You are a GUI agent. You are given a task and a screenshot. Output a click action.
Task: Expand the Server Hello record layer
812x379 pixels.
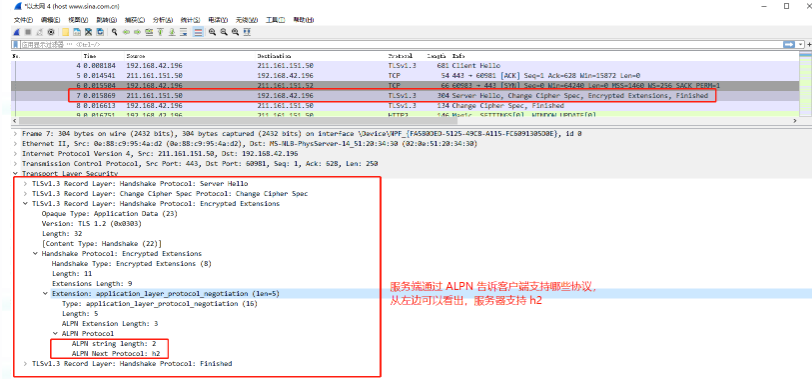[x=26, y=183]
